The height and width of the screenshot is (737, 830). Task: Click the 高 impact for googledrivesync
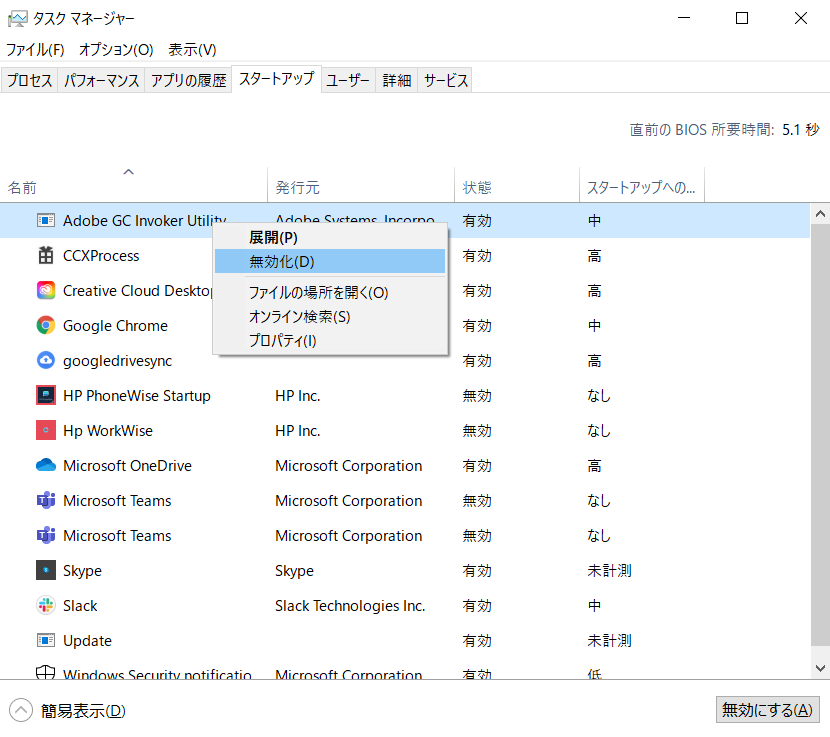click(594, 361)
